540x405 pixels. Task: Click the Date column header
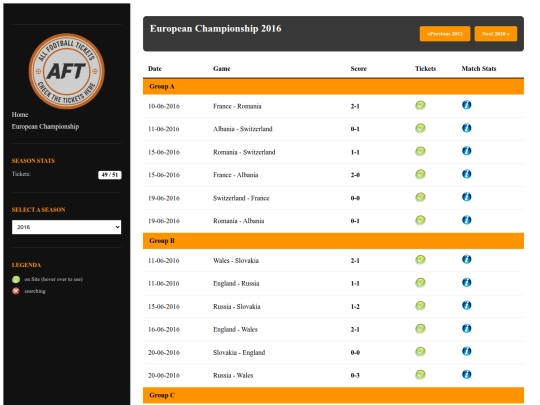[x=155, y=69]
